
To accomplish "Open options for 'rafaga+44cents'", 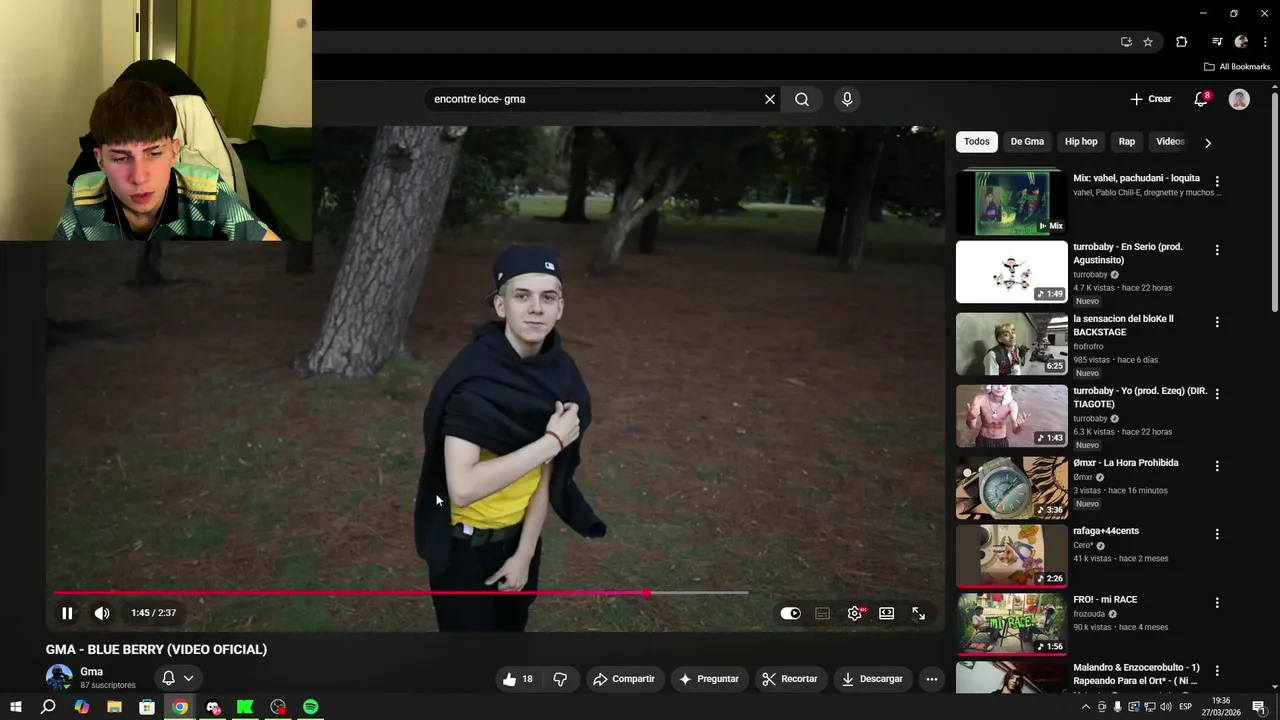I will pos(1217,534).
